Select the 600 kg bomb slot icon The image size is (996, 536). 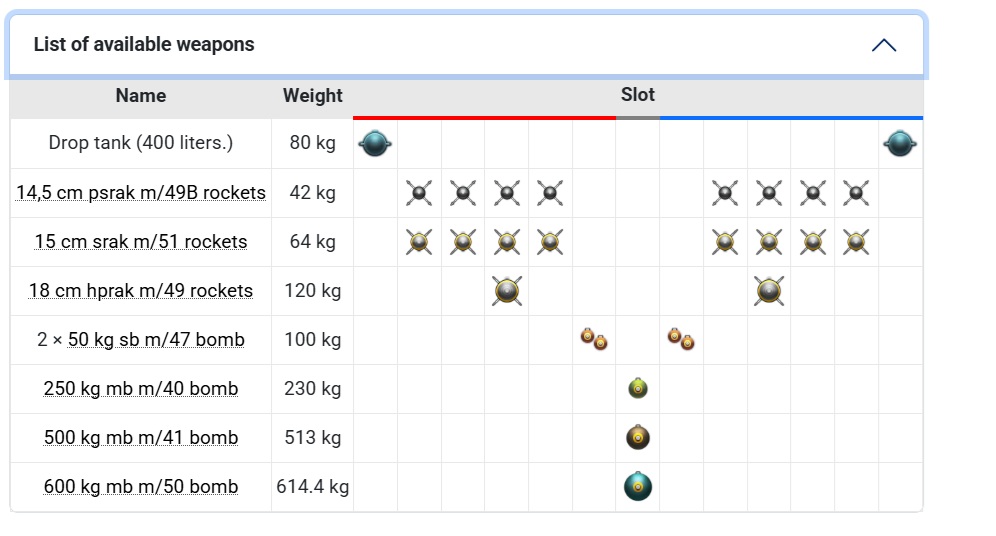[638, 487]
